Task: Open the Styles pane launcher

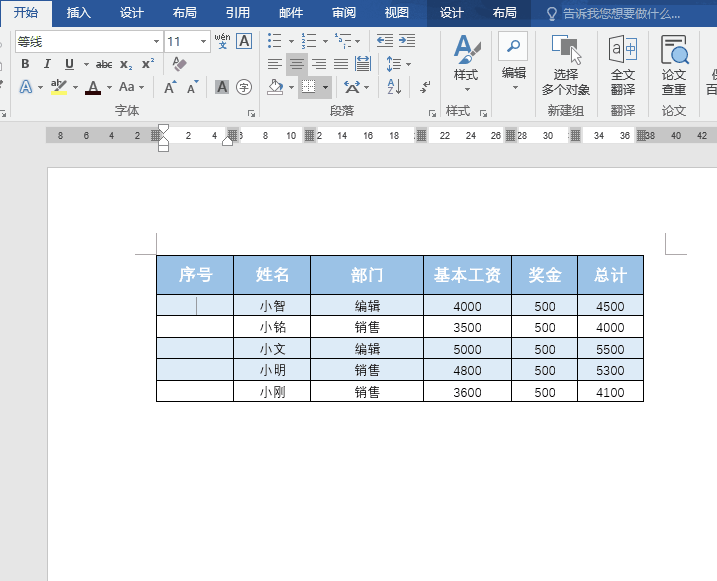Action: tap(483, 113)
